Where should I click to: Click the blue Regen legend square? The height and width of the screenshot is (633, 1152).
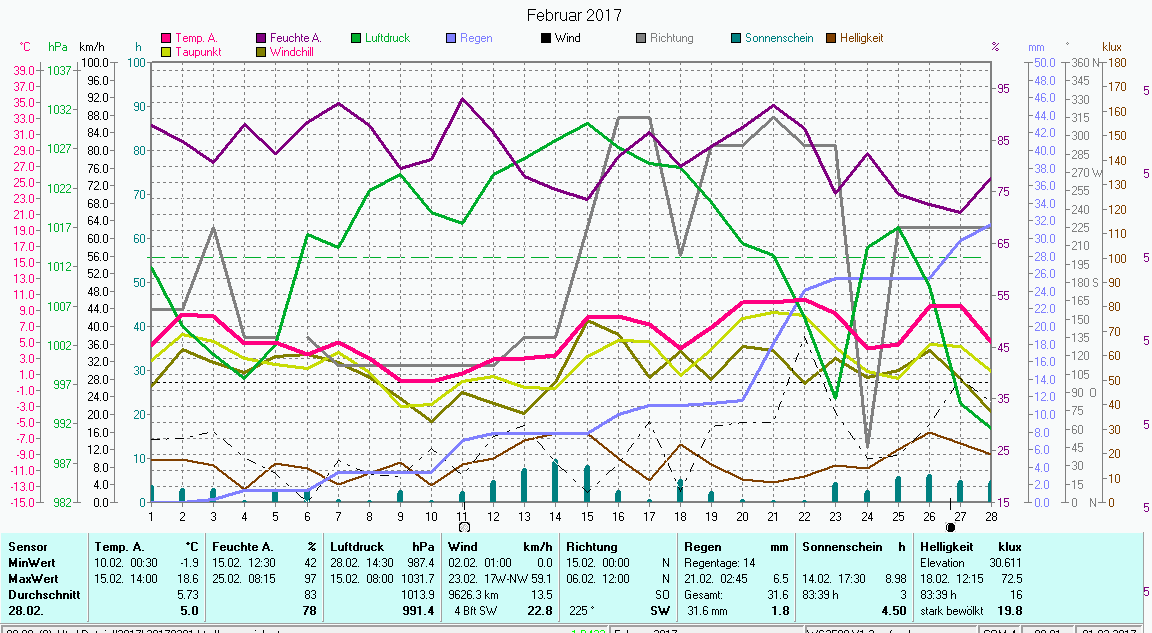pos(451,38)
